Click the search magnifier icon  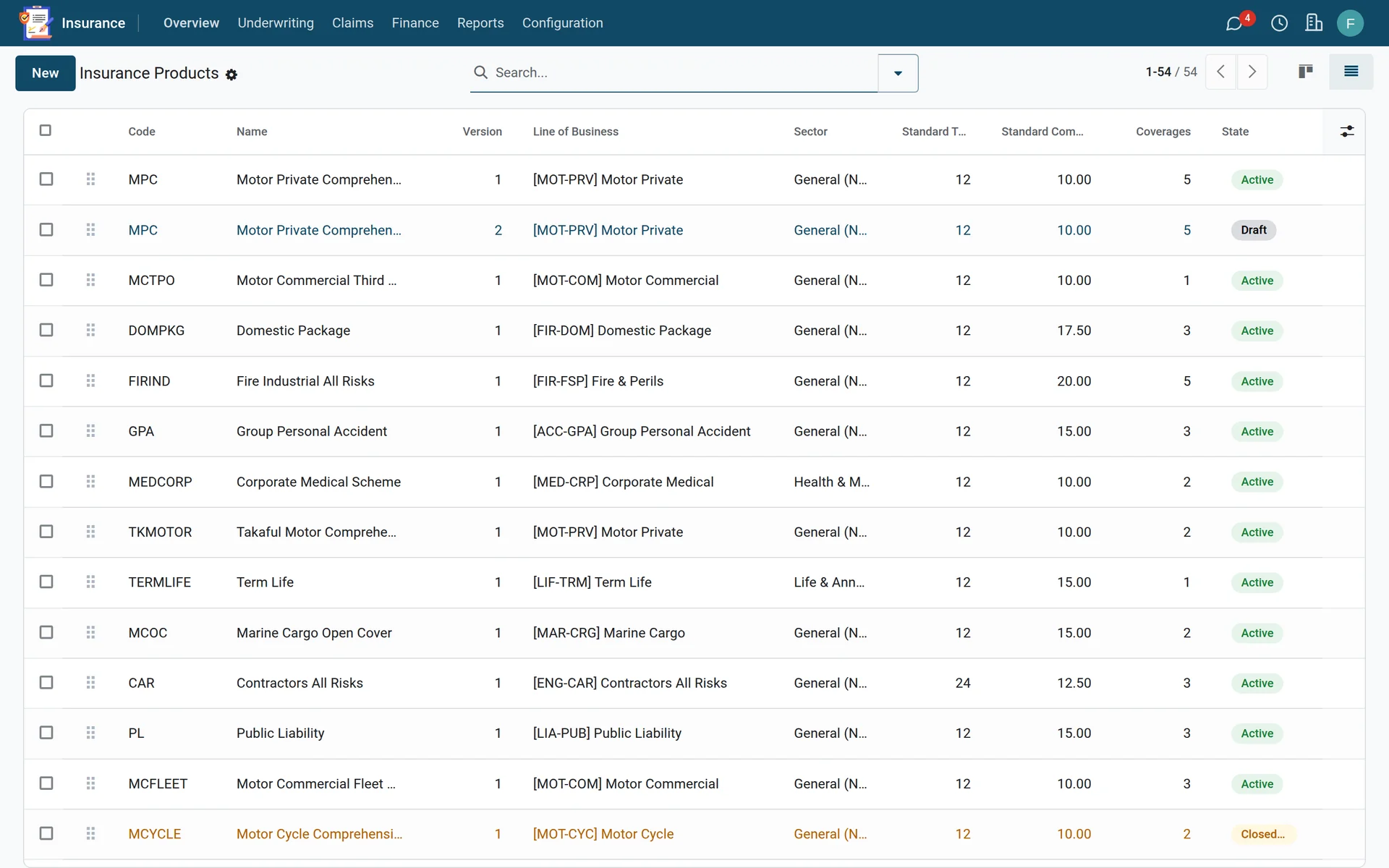480,72
